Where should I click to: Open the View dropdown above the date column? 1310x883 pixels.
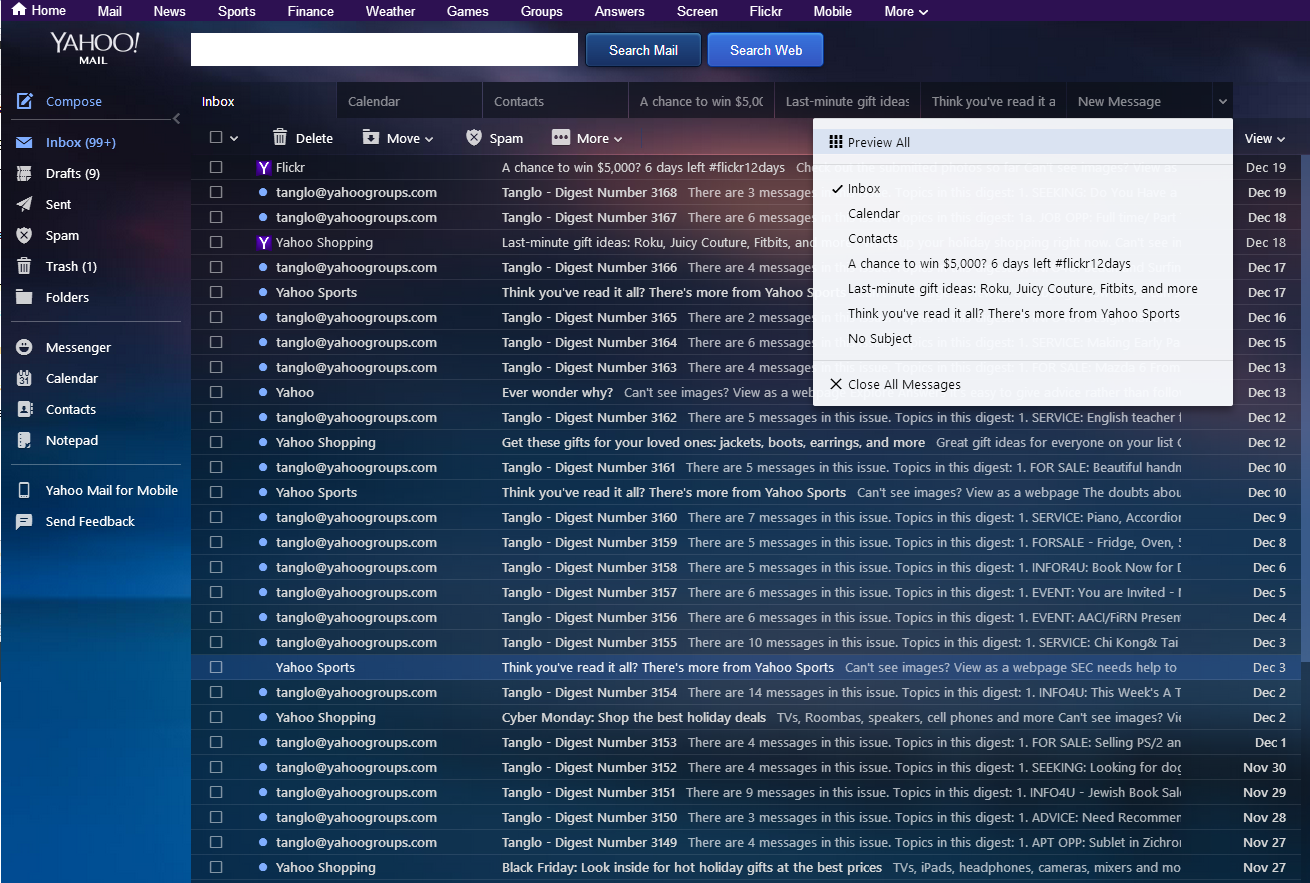click(1265, 137)
